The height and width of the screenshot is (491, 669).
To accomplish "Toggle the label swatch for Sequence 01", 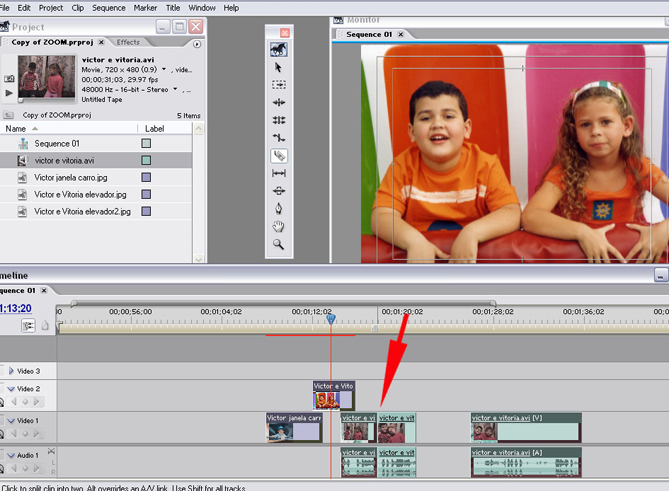I will pyautogui.click(x=146, y=144).
